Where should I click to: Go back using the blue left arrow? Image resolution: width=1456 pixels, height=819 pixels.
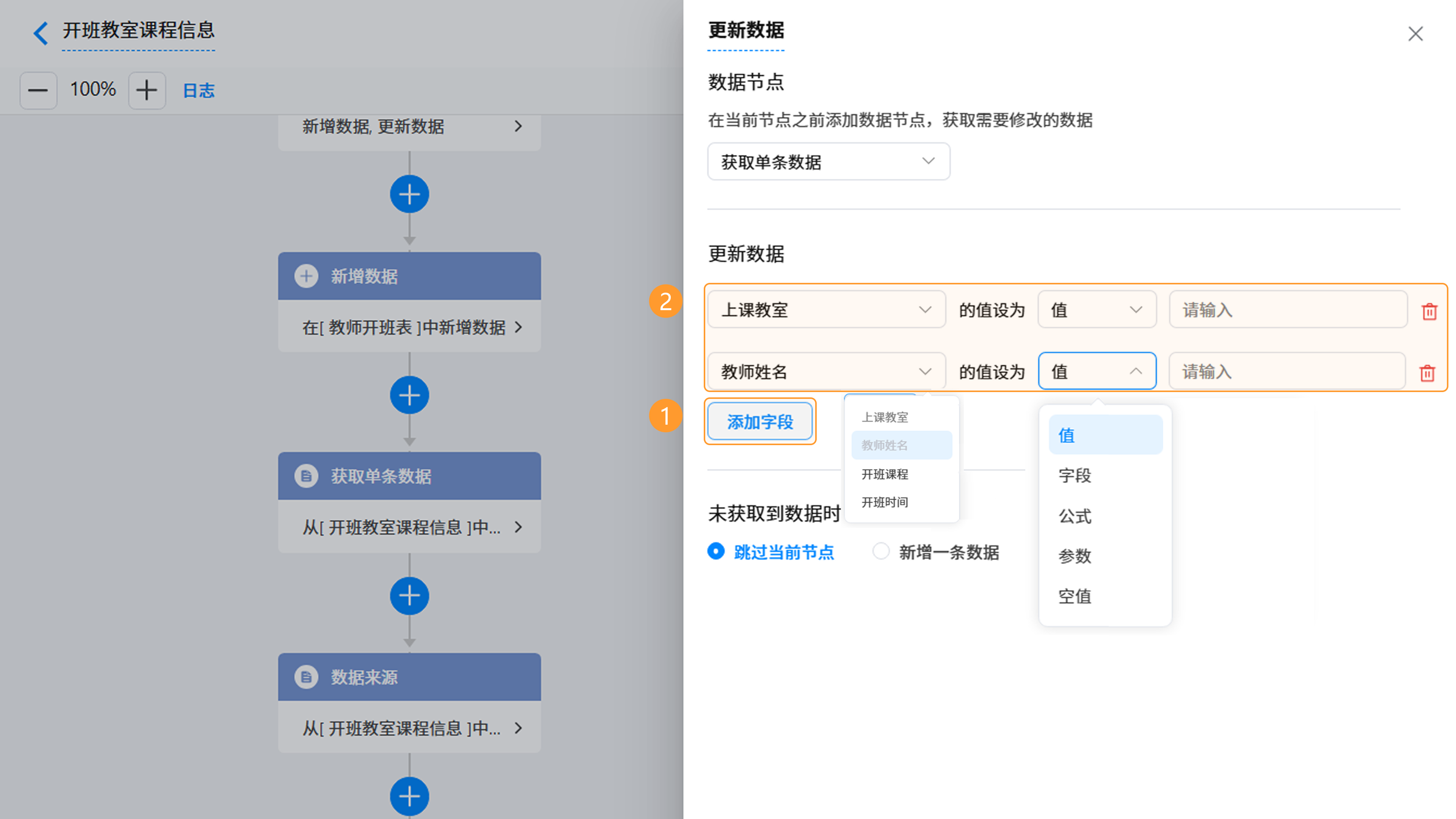tap(40, 33)
